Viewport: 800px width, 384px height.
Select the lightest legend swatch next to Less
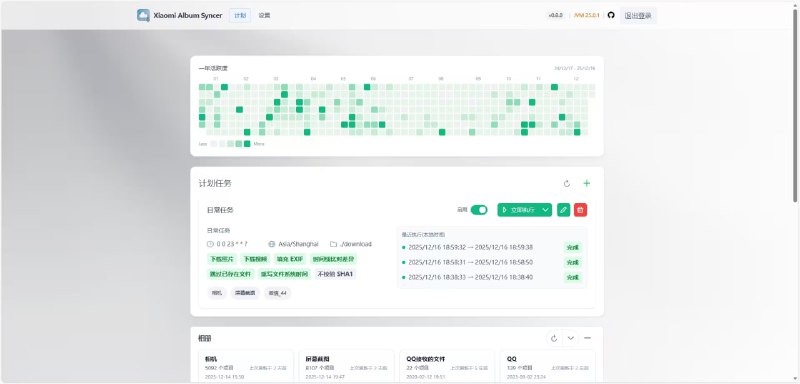[214, 144]
